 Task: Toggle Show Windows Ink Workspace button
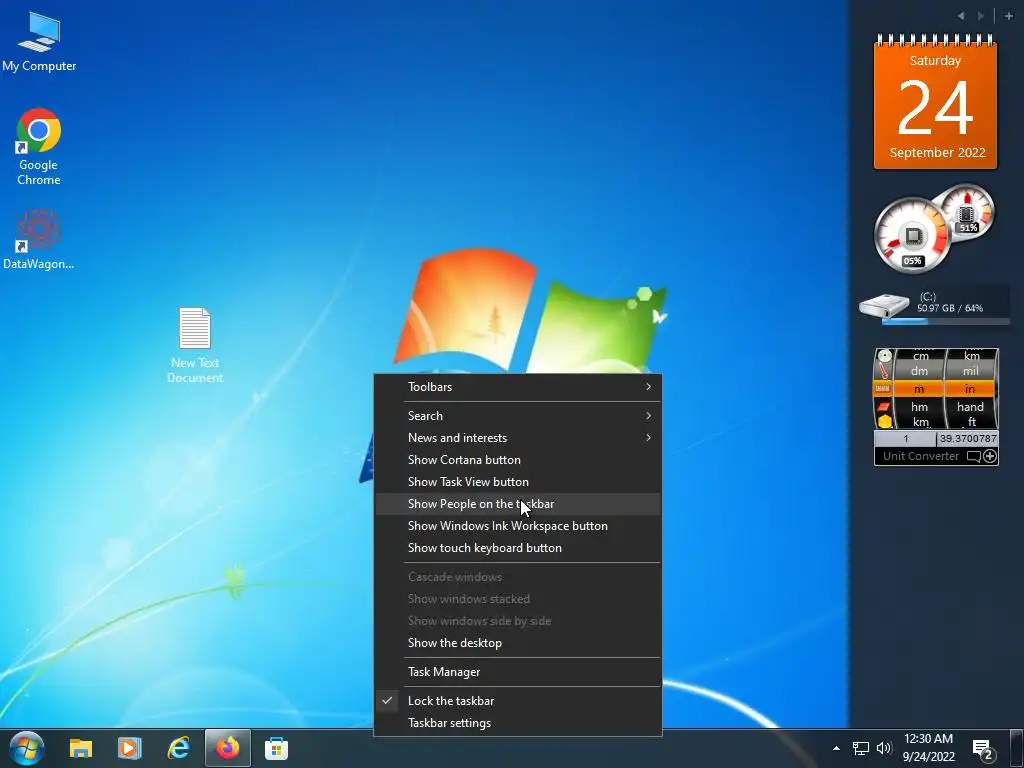point(518,526)
